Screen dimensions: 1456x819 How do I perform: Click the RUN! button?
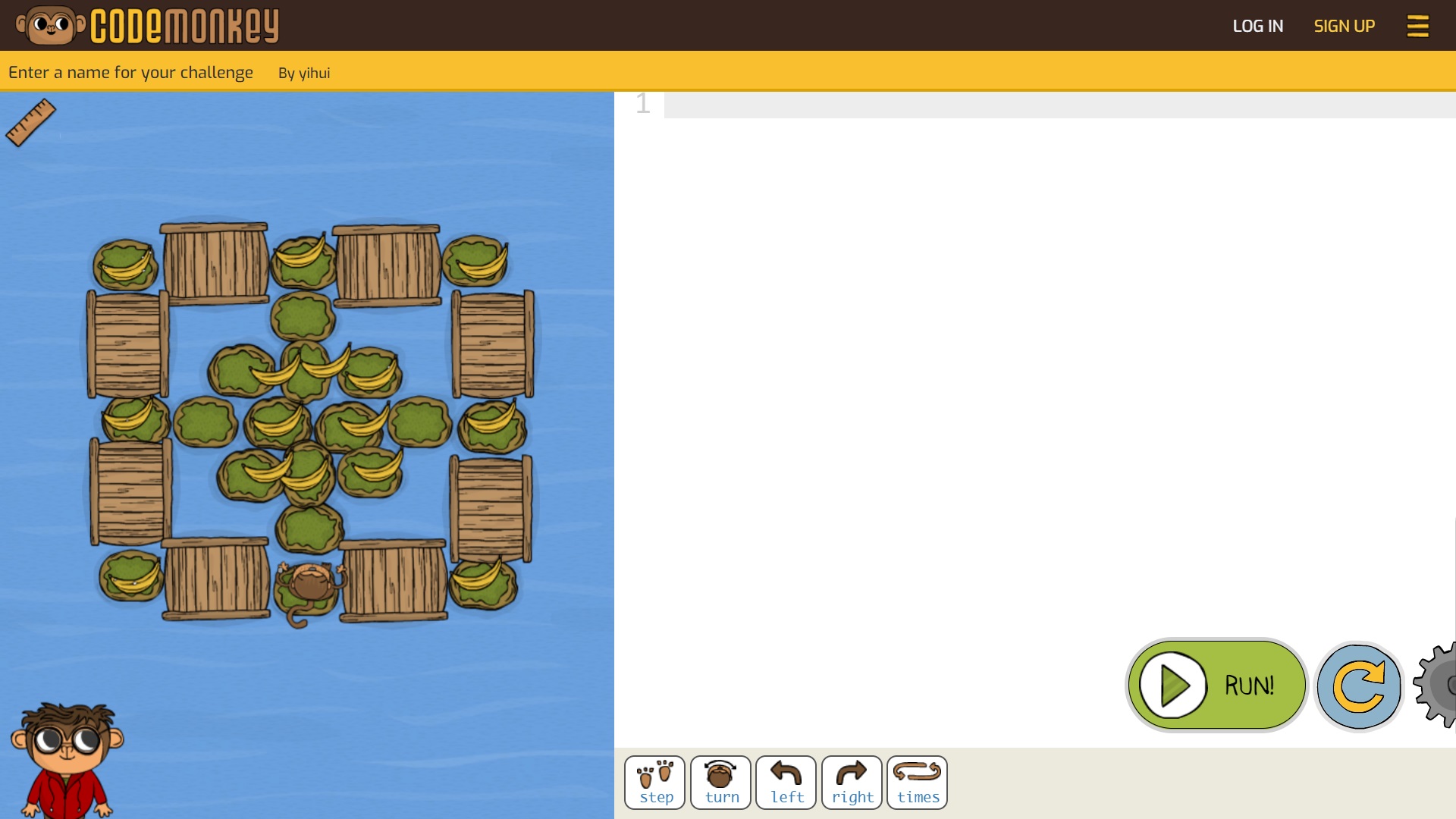(x=1216, y=686)
